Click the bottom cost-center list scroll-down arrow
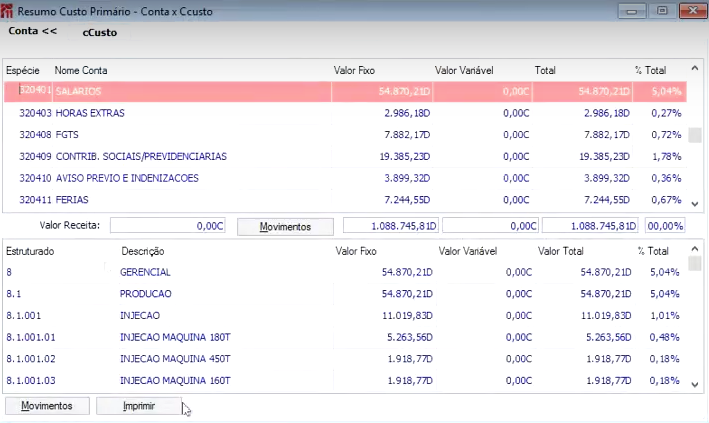709x423 pixels. click(695, 385)
